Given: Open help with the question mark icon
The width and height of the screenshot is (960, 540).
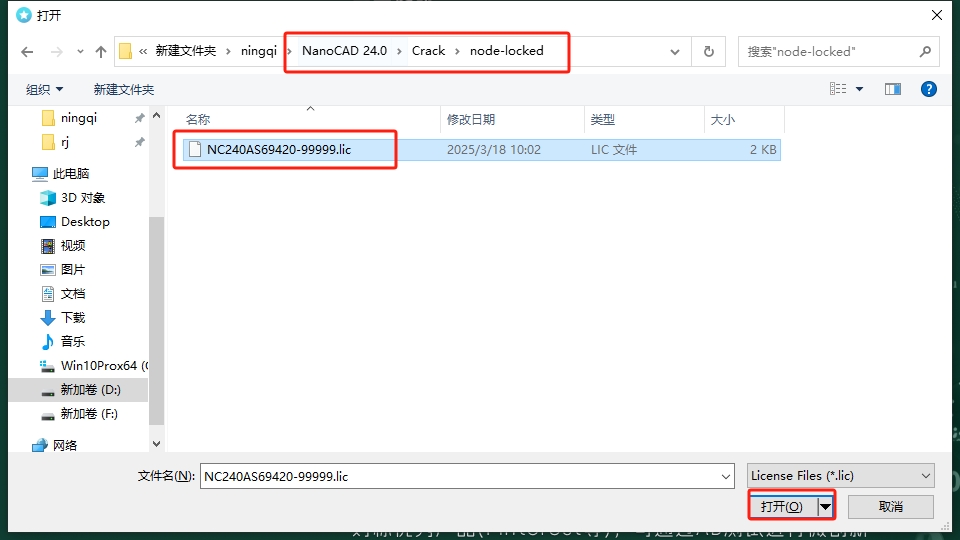Looking at the screenshot, I should point(928,89).
